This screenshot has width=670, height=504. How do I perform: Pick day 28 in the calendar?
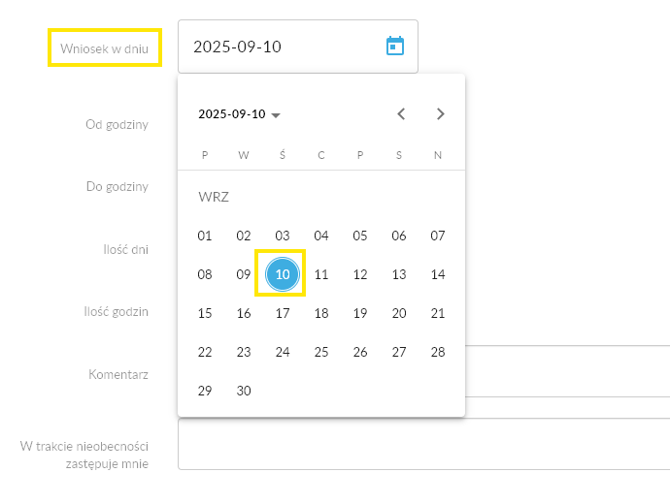pos(437,352)
